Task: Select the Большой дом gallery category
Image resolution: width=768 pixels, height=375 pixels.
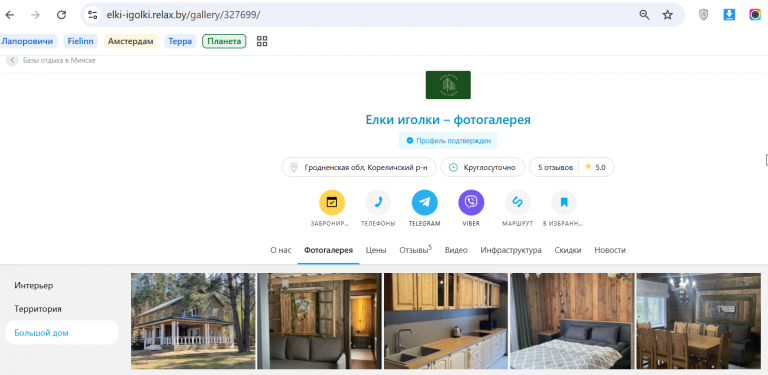Action: tap(62, 333)
